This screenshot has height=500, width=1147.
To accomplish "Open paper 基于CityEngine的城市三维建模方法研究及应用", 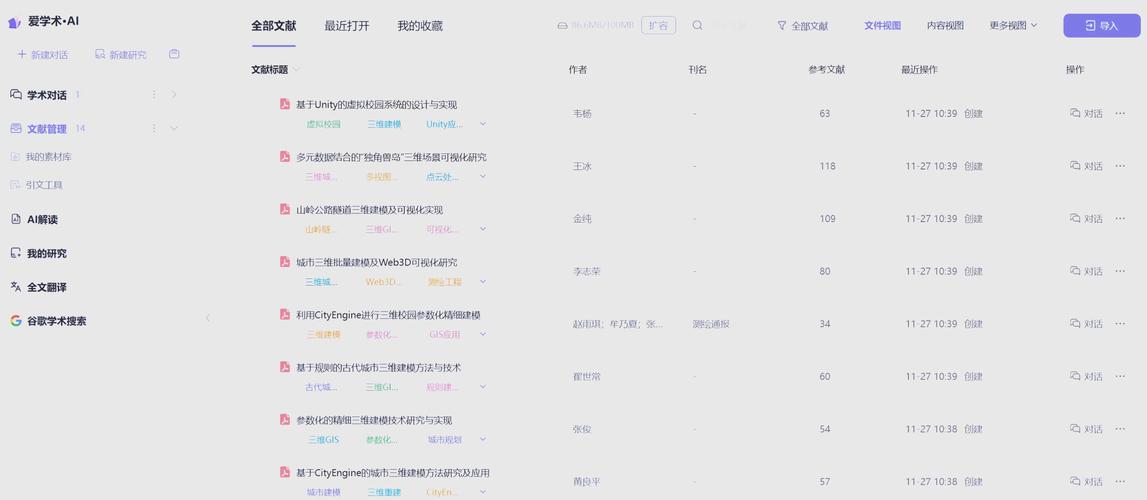I will pos(393,473).
